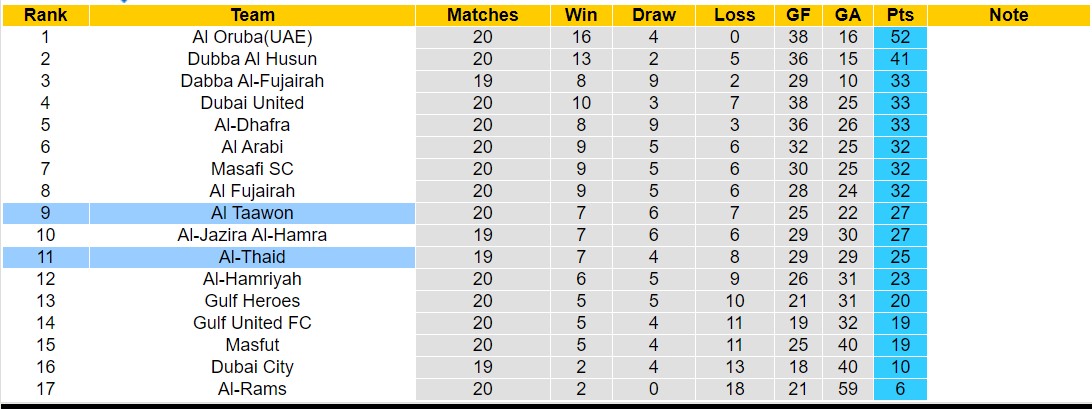Click the Al-Rams team at the bottom
This screenshot has height=409, width=1092.
(252, 389)
